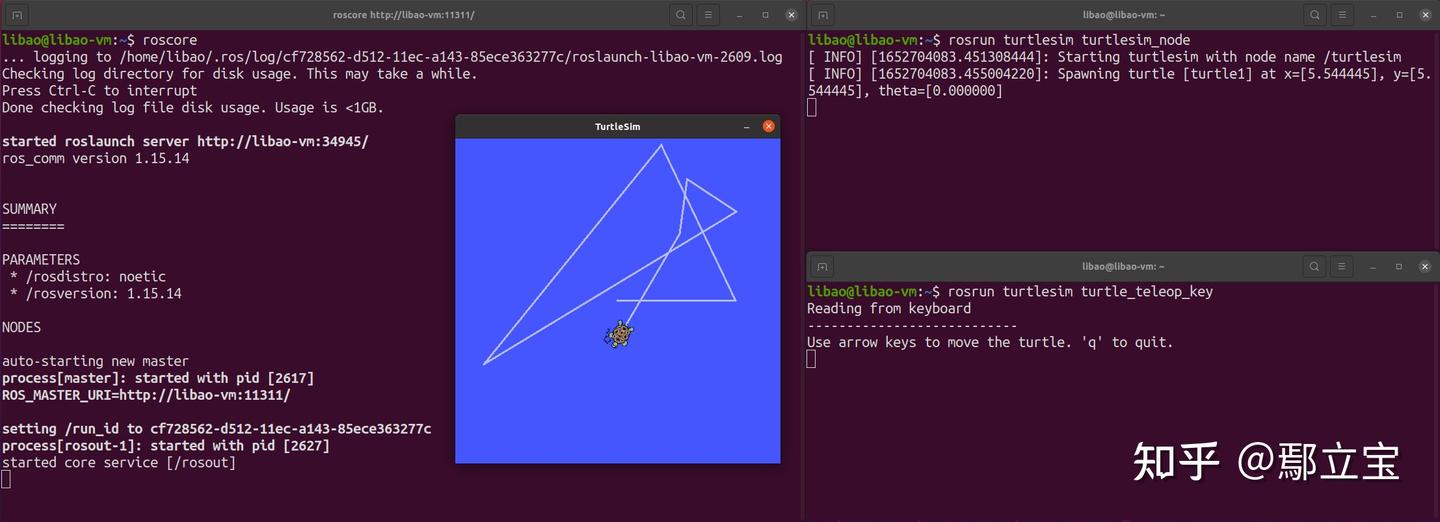Click '* /rosversion: 1.15.14' parameter line
The image size is (1440, 522).
tap(96, 294)
